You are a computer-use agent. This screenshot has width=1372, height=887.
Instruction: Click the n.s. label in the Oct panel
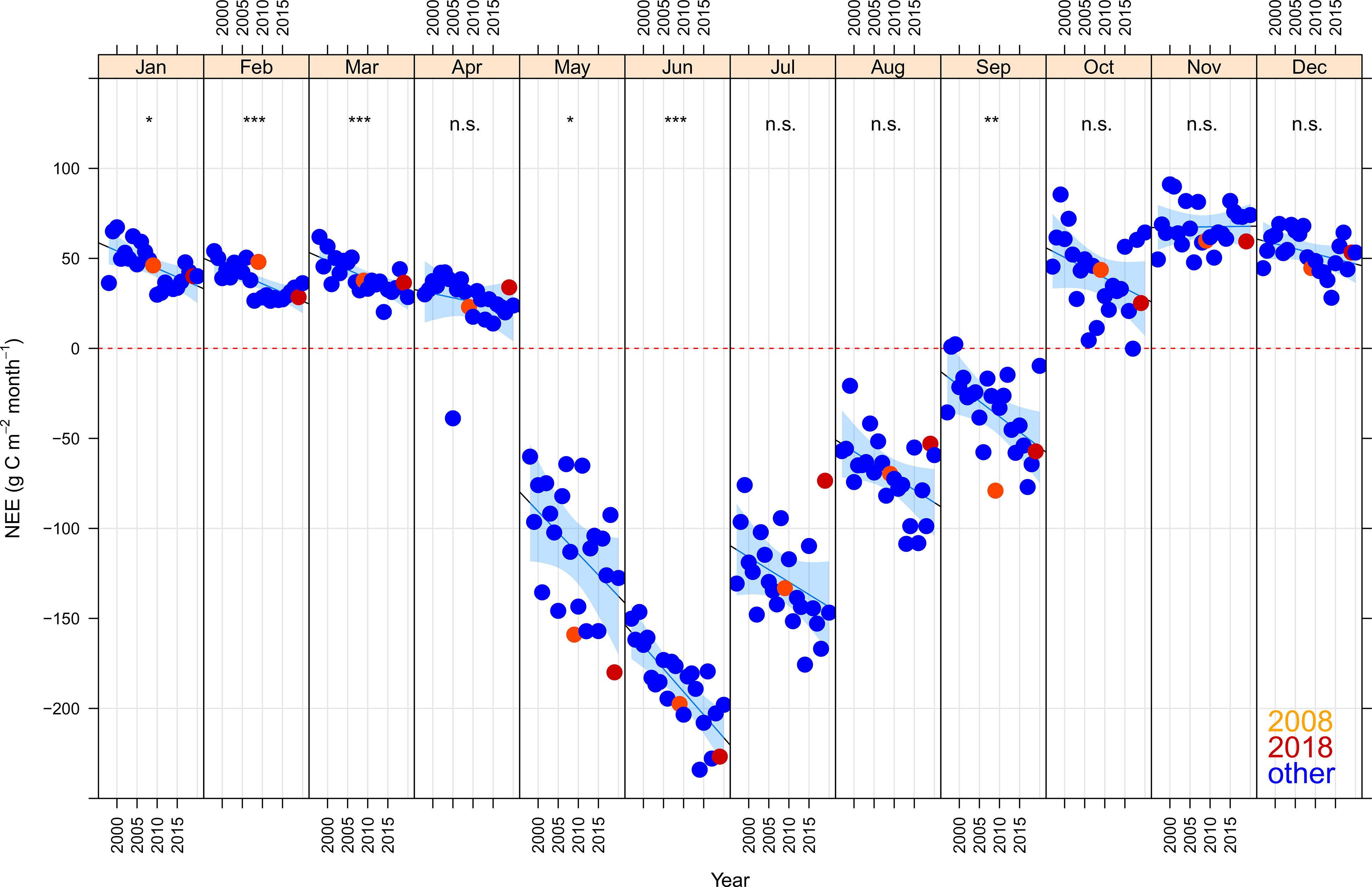pos(1097,124)
